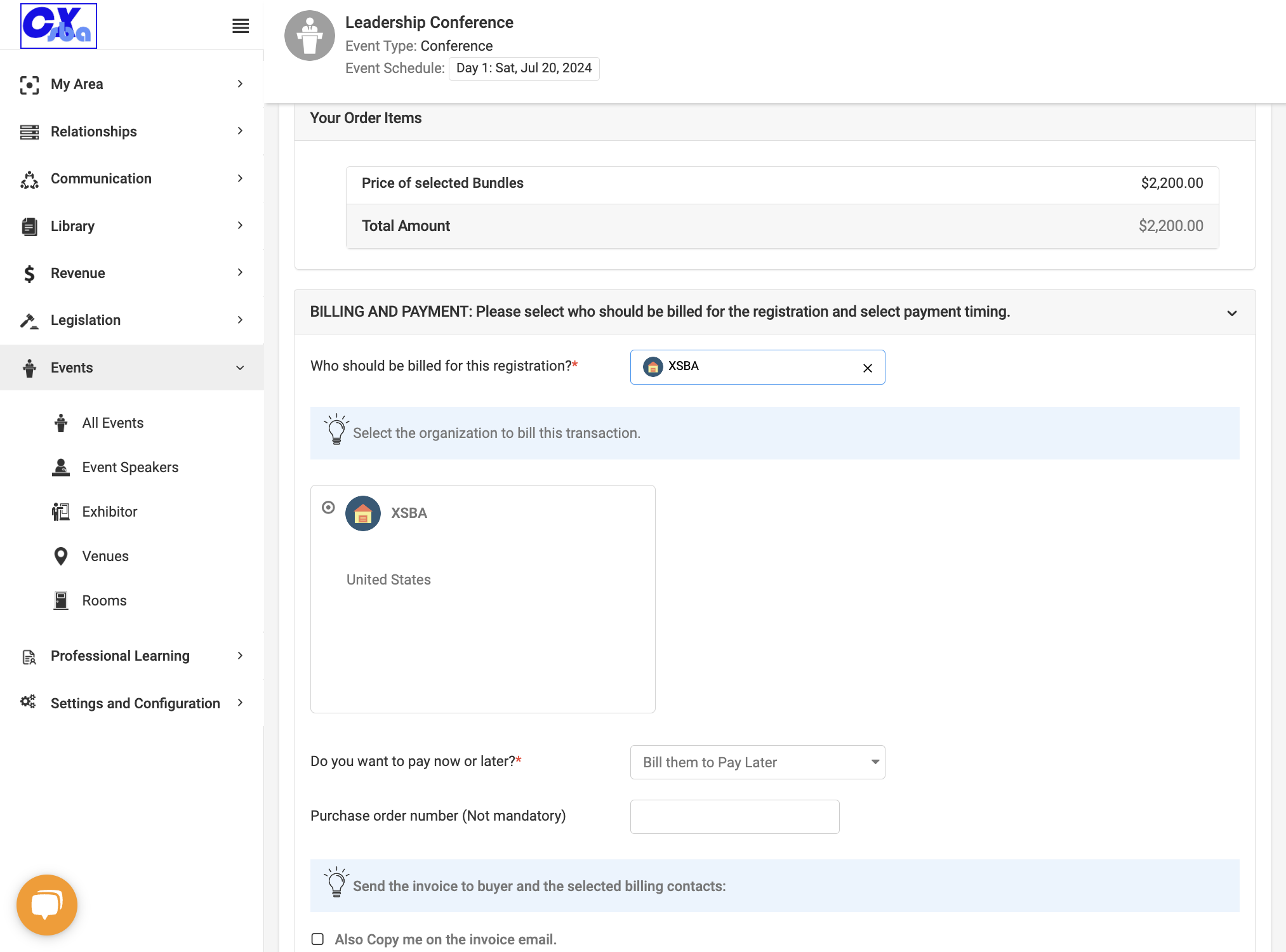Collapse the Billing and Payment section chevron
1286x952 pixels.
pyautogui.click(x=1232, y=313)
